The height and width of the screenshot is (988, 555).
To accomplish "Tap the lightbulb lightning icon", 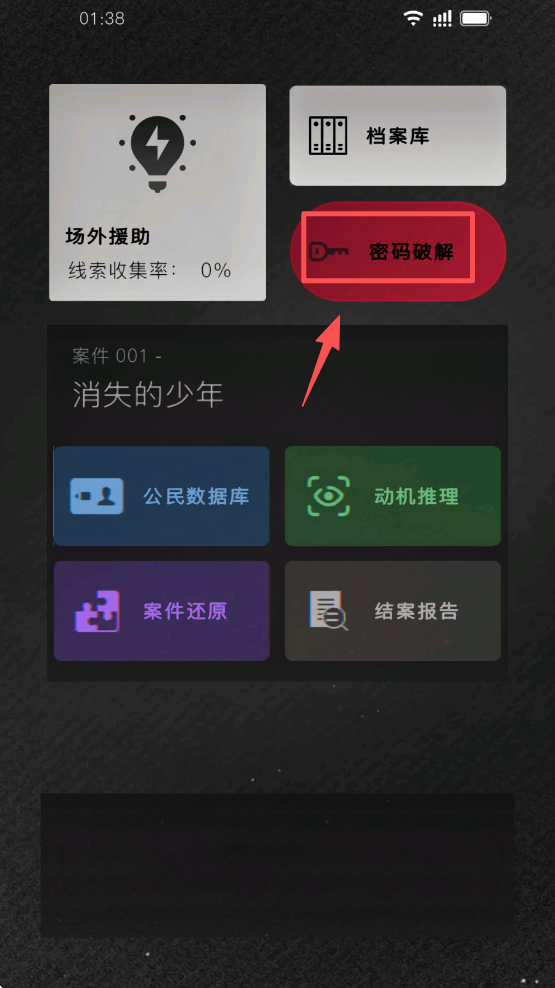I will coord(157,151).
